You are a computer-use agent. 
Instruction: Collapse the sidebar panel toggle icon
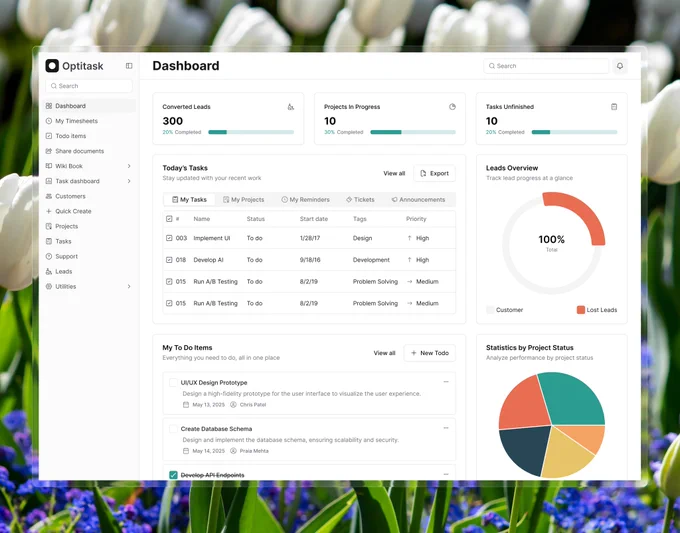tap(129, 66)
